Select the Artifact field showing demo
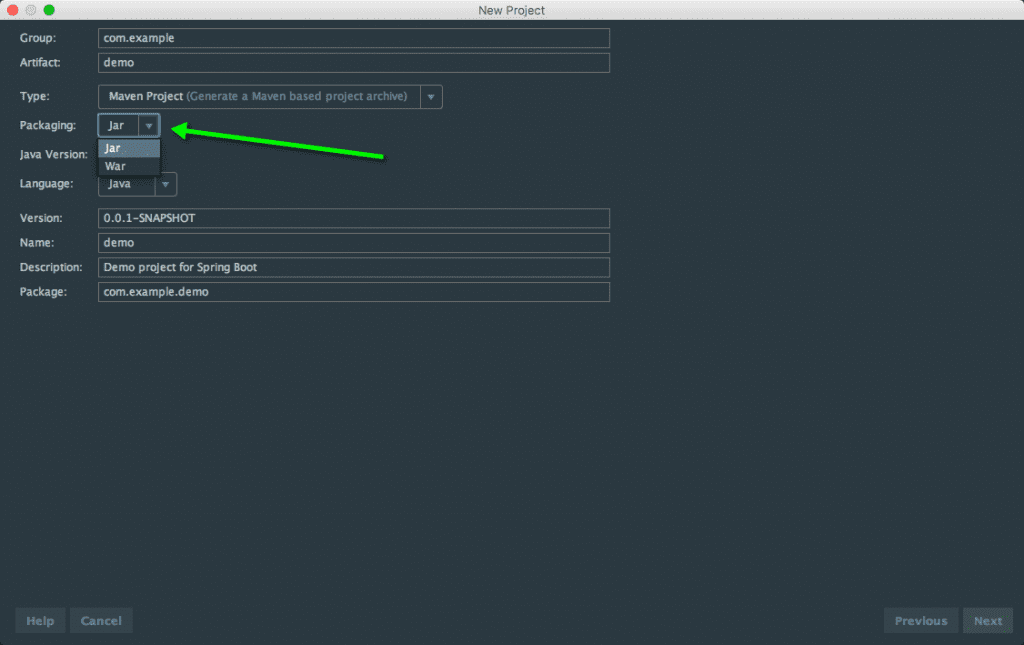Screen dimensions: 1024x645 [x=353, y=62]
